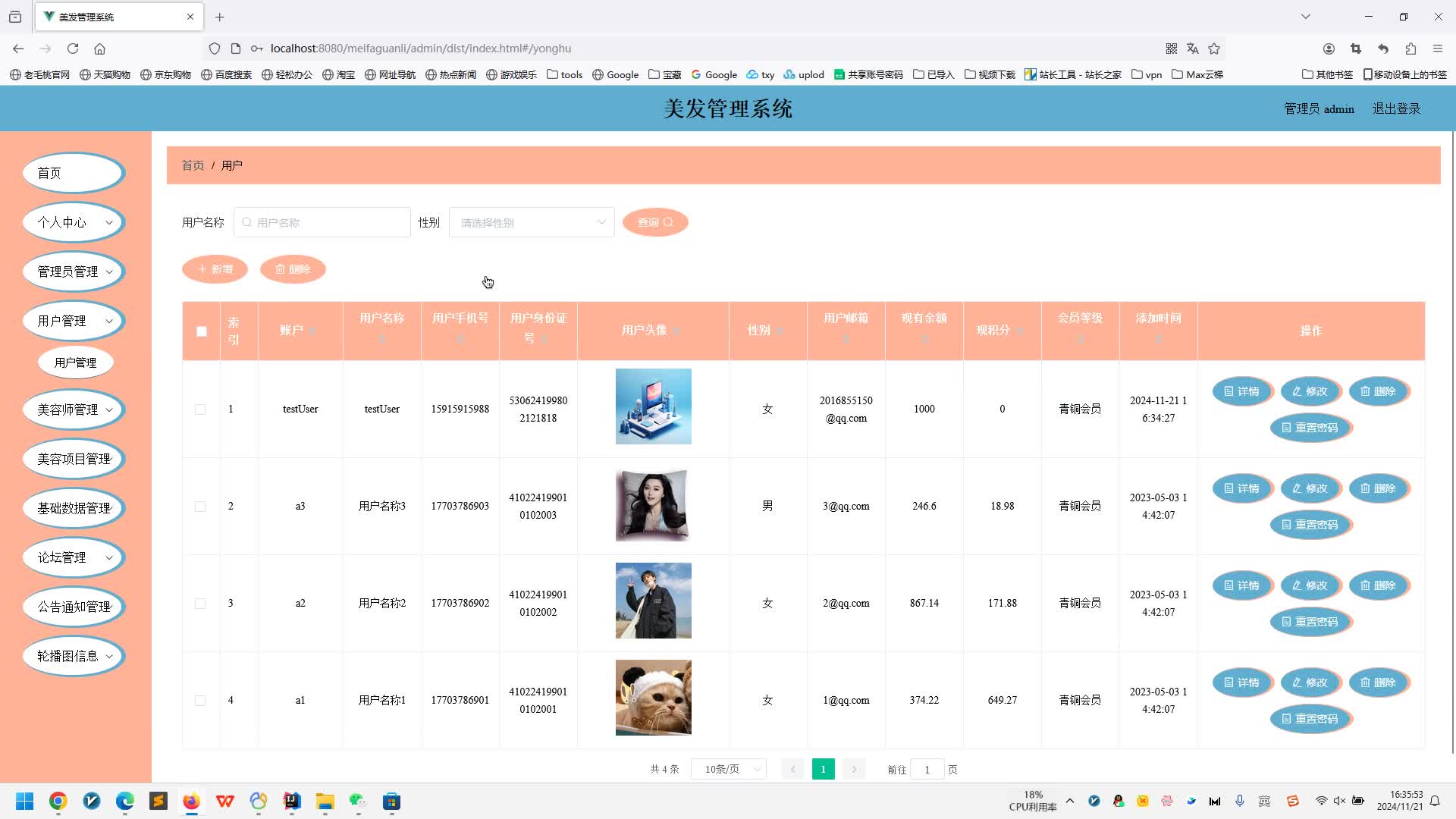Check the row checkbox for testUser
1456x819 pixels.
tap(200, 409)
